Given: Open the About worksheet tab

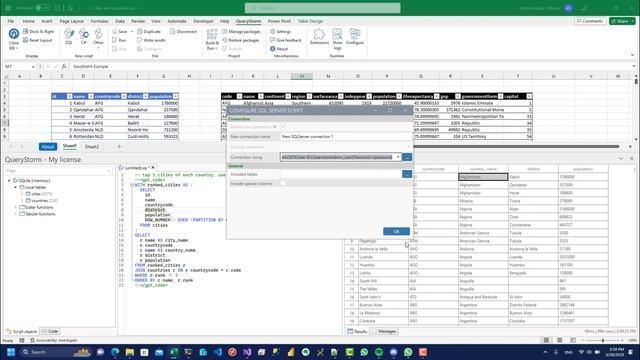Looking at the screenshot, I should click(x=47, y=147).
